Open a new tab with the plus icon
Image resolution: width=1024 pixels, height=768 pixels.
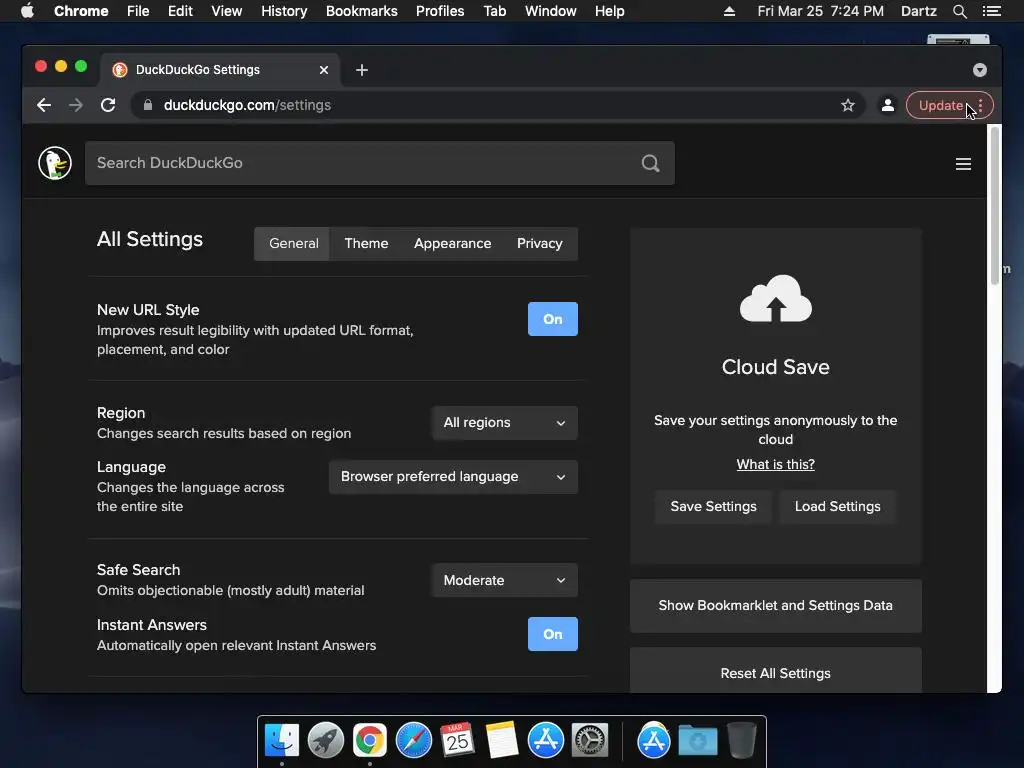(362, 70)
